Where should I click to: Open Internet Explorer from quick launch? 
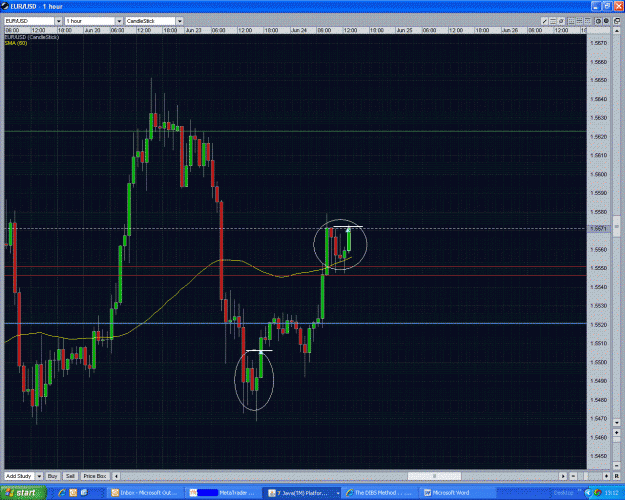61,493
